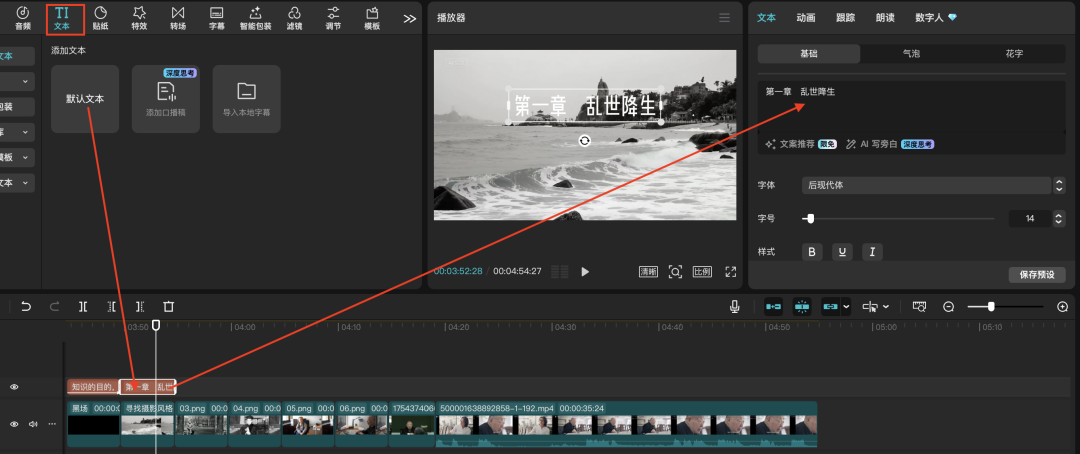
Task: Click the delete trash icon in timeline toolbar
Action: tap(169, 307)
